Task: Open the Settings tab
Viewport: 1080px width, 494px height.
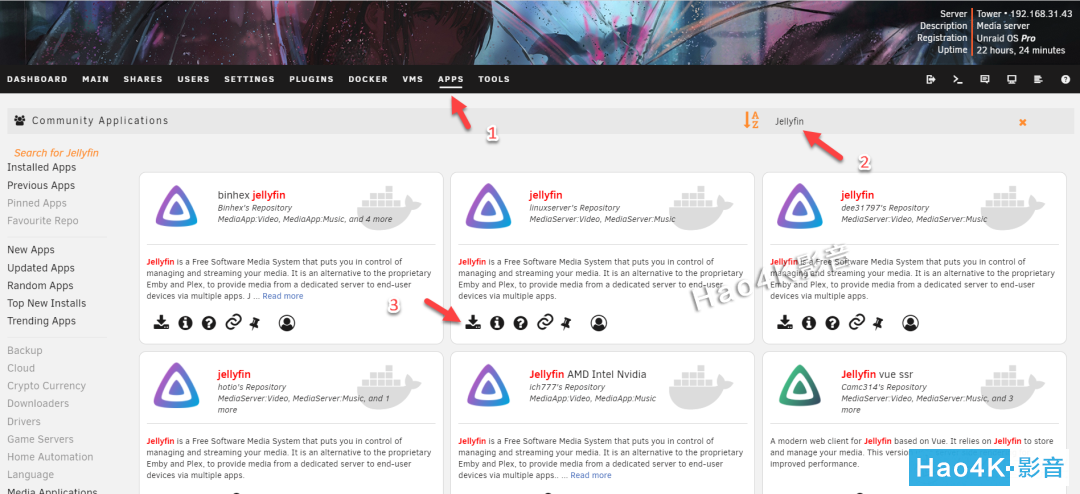Action: [x=249, y=79]
